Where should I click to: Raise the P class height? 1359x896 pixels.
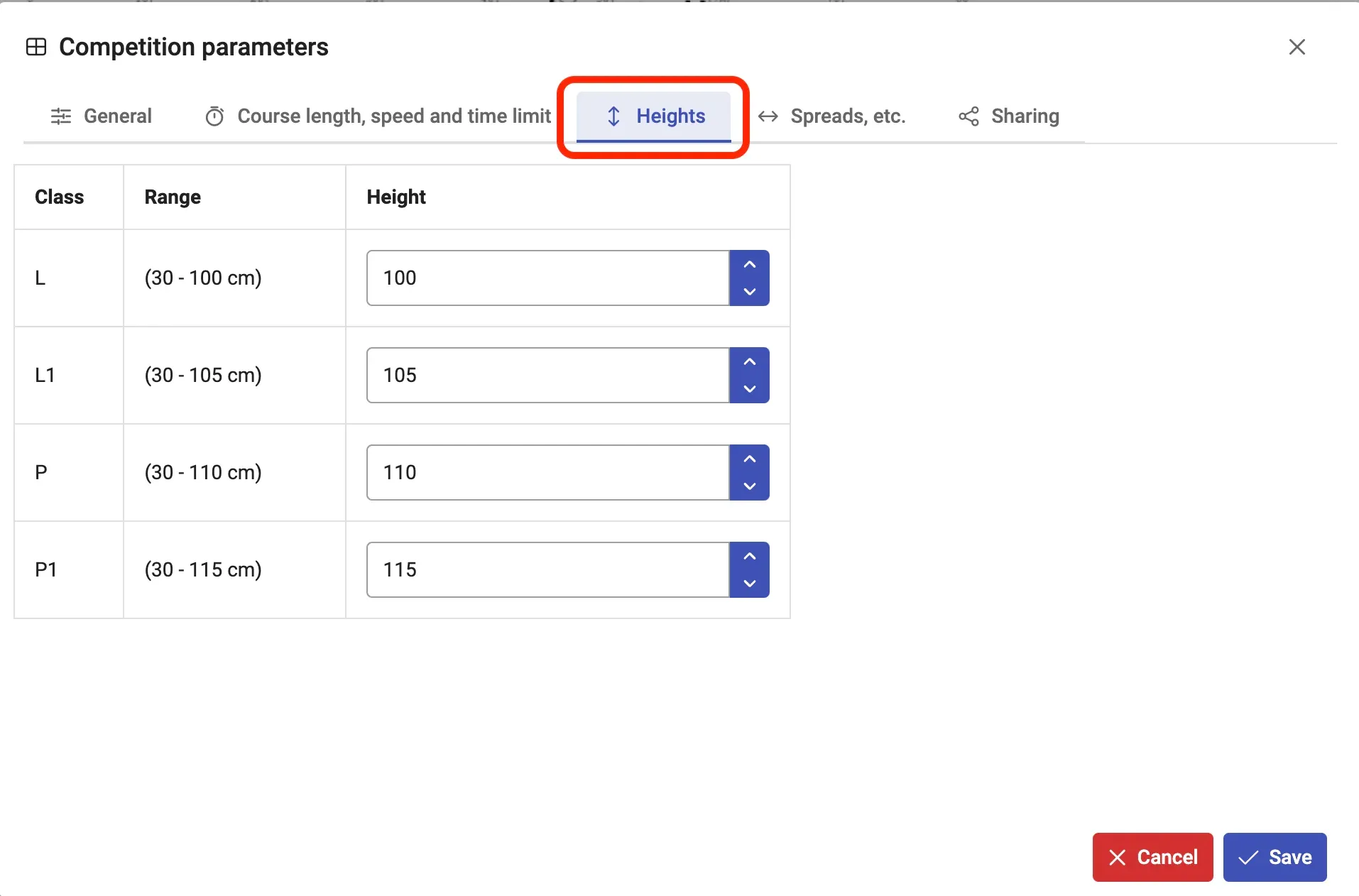(x=749, y=459)
